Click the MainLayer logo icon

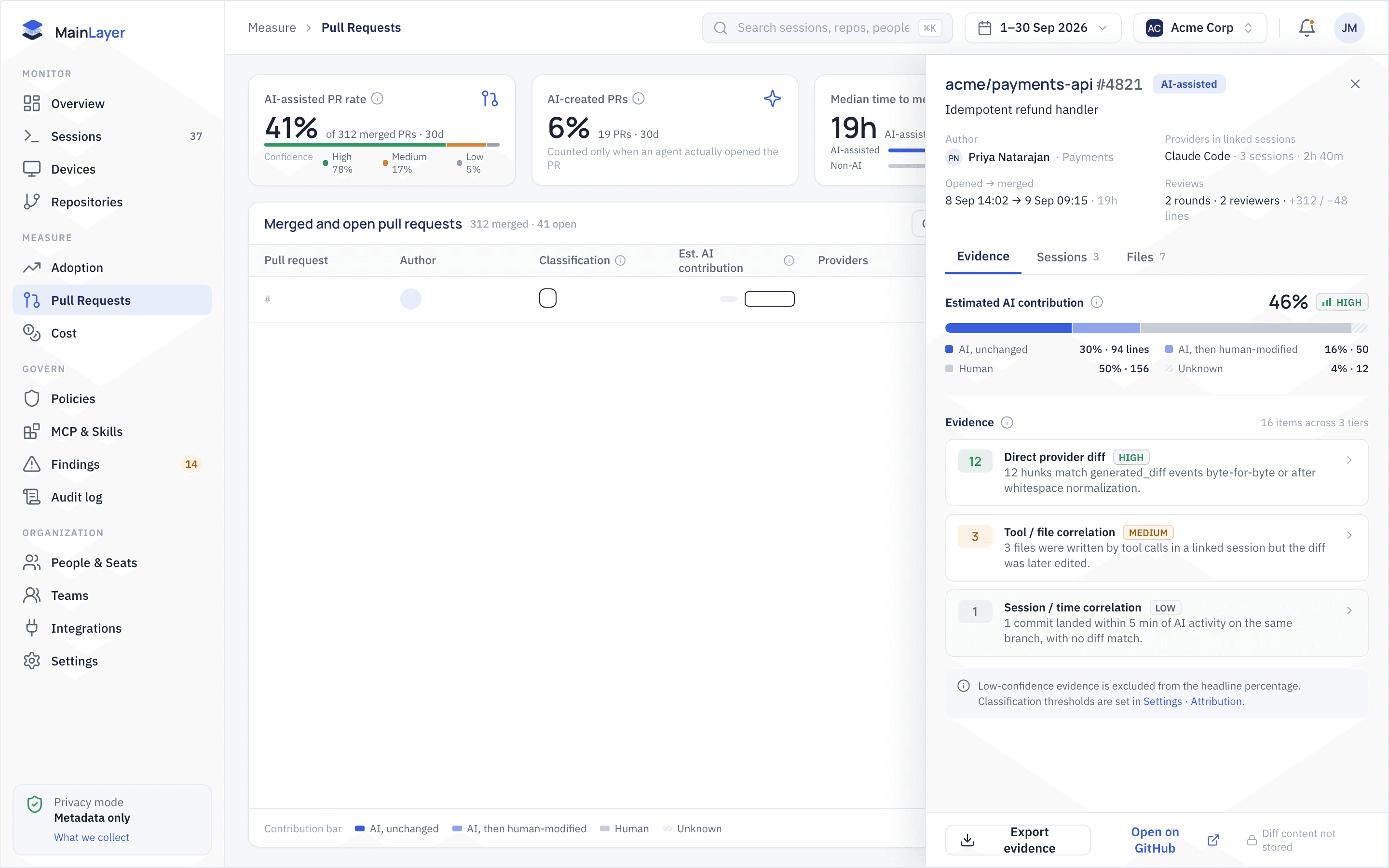pyautogui.click(x=33, y=30)
